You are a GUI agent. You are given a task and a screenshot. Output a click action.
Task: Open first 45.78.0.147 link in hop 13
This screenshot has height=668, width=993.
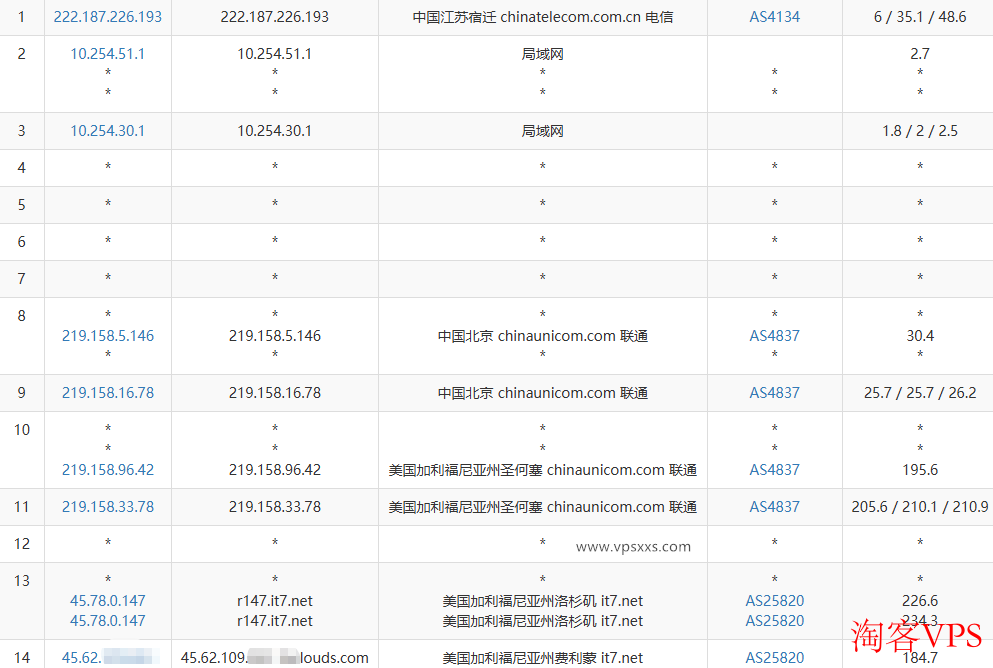(108, 601)
